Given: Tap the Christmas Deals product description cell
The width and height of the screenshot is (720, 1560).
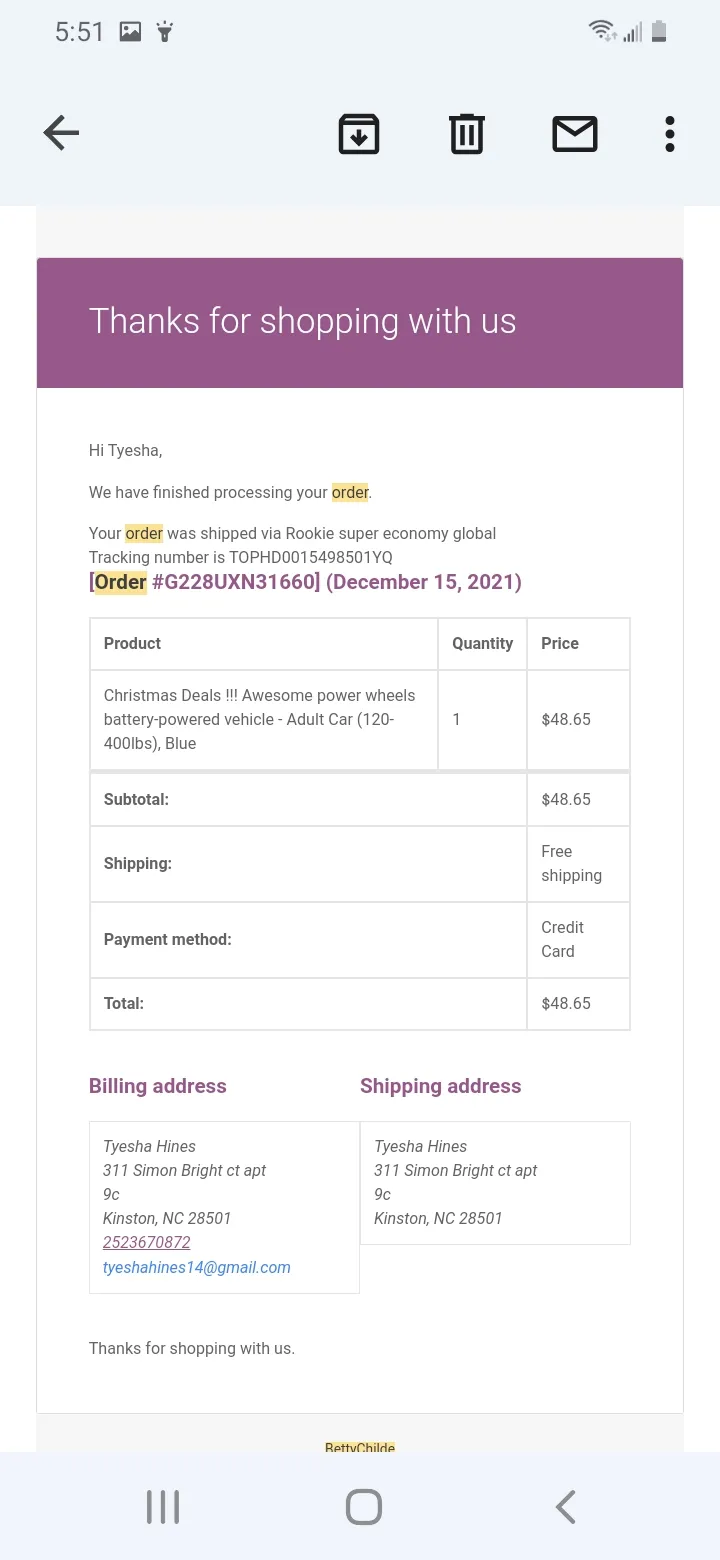Looking at the screenshot, I should point(264,719).
